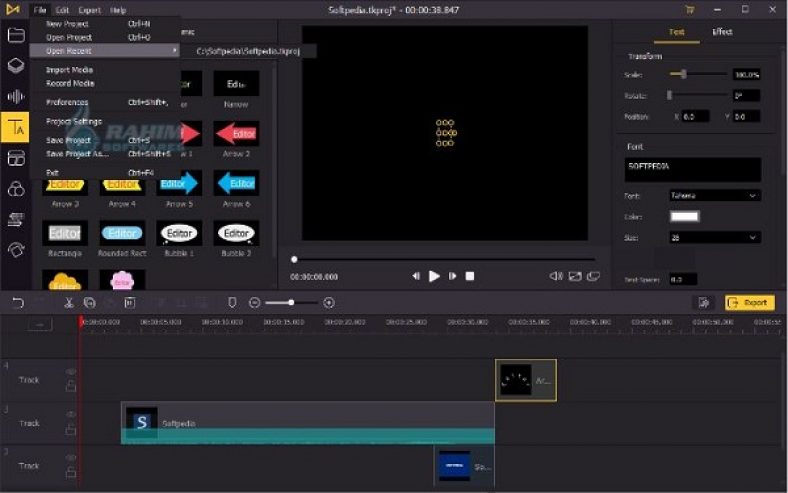Image resolution: width=788 pixels, height=493 pixels.
Task: Click the yellow Export button
Action: [x=749, y=302]
